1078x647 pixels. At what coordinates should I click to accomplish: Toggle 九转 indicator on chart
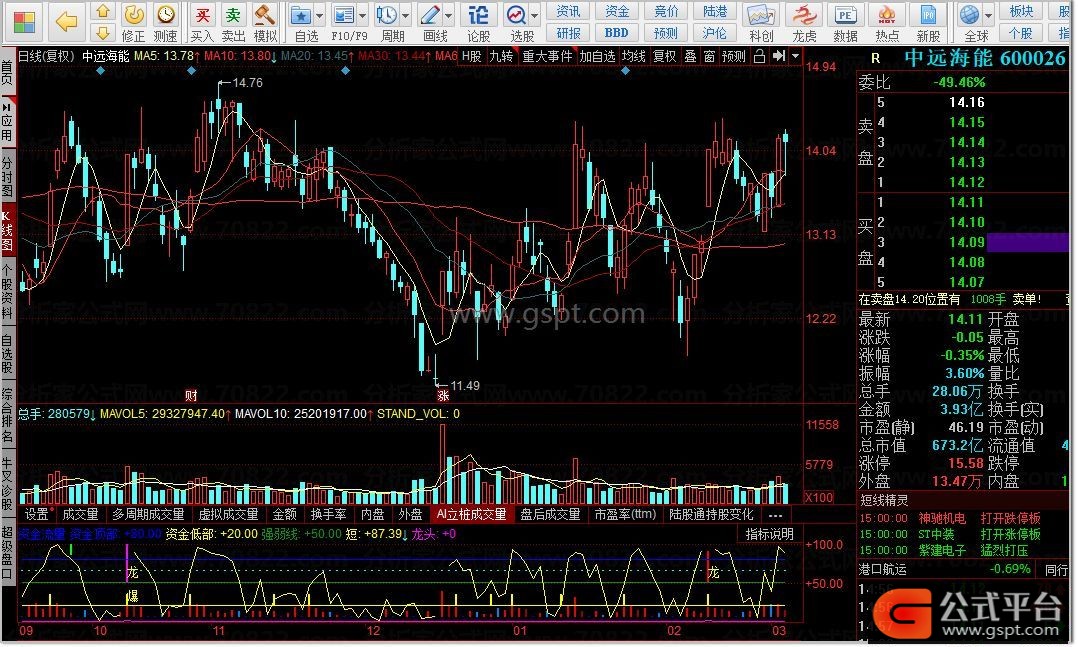pyautogui.click(x=501, y=56)
